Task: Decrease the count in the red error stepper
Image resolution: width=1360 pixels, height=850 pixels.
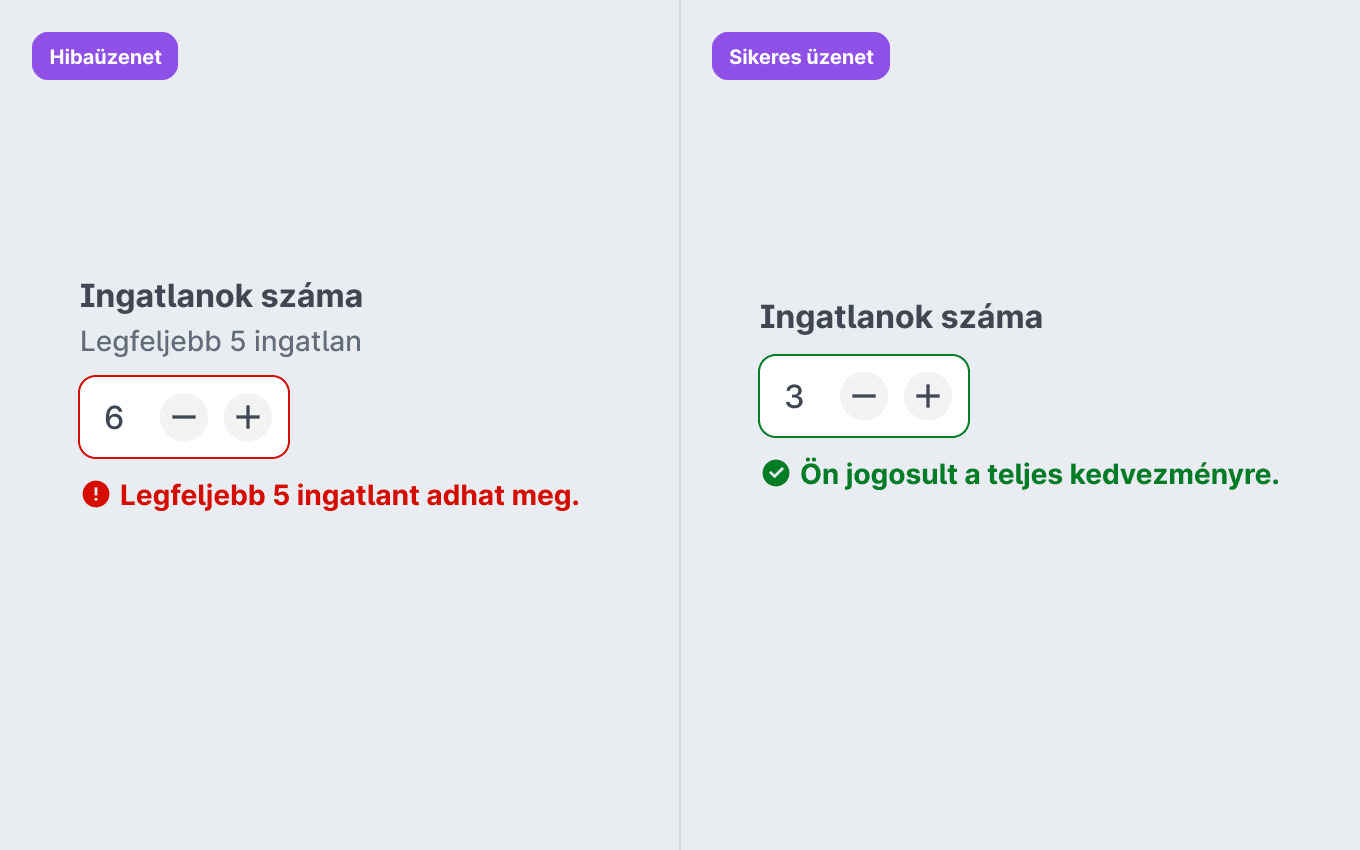Action: pyautogui.click(x=184, y=417)
